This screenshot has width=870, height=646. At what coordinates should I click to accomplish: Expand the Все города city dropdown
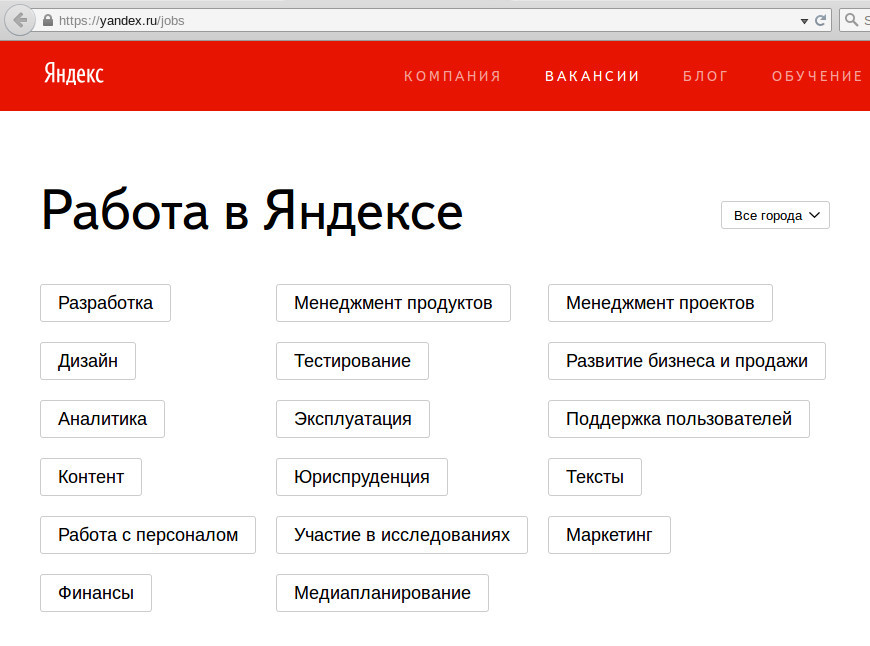coord(775,215)
